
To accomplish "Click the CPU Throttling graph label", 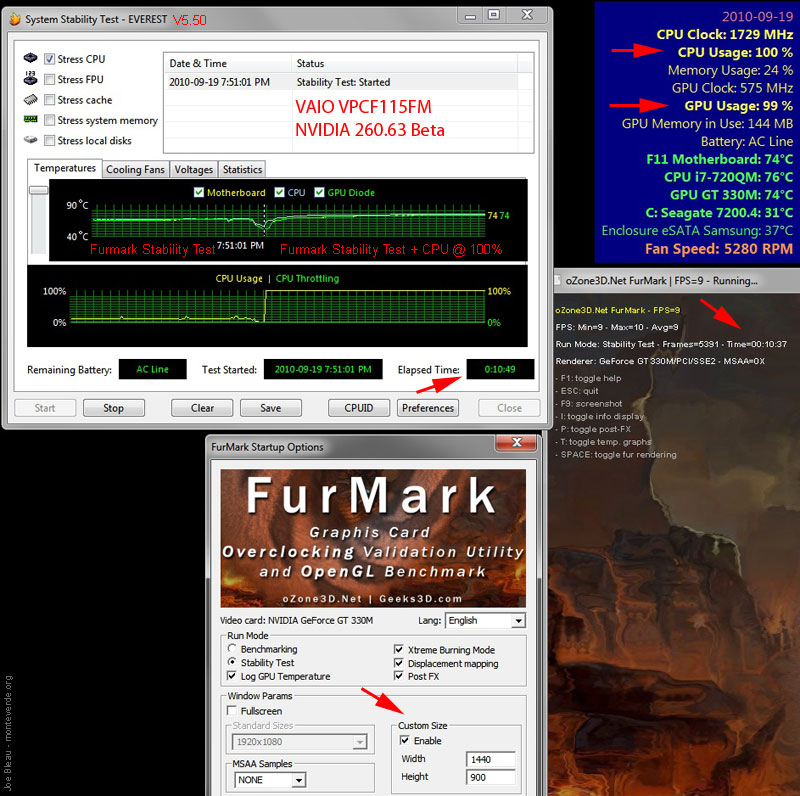I will [307, 279].
